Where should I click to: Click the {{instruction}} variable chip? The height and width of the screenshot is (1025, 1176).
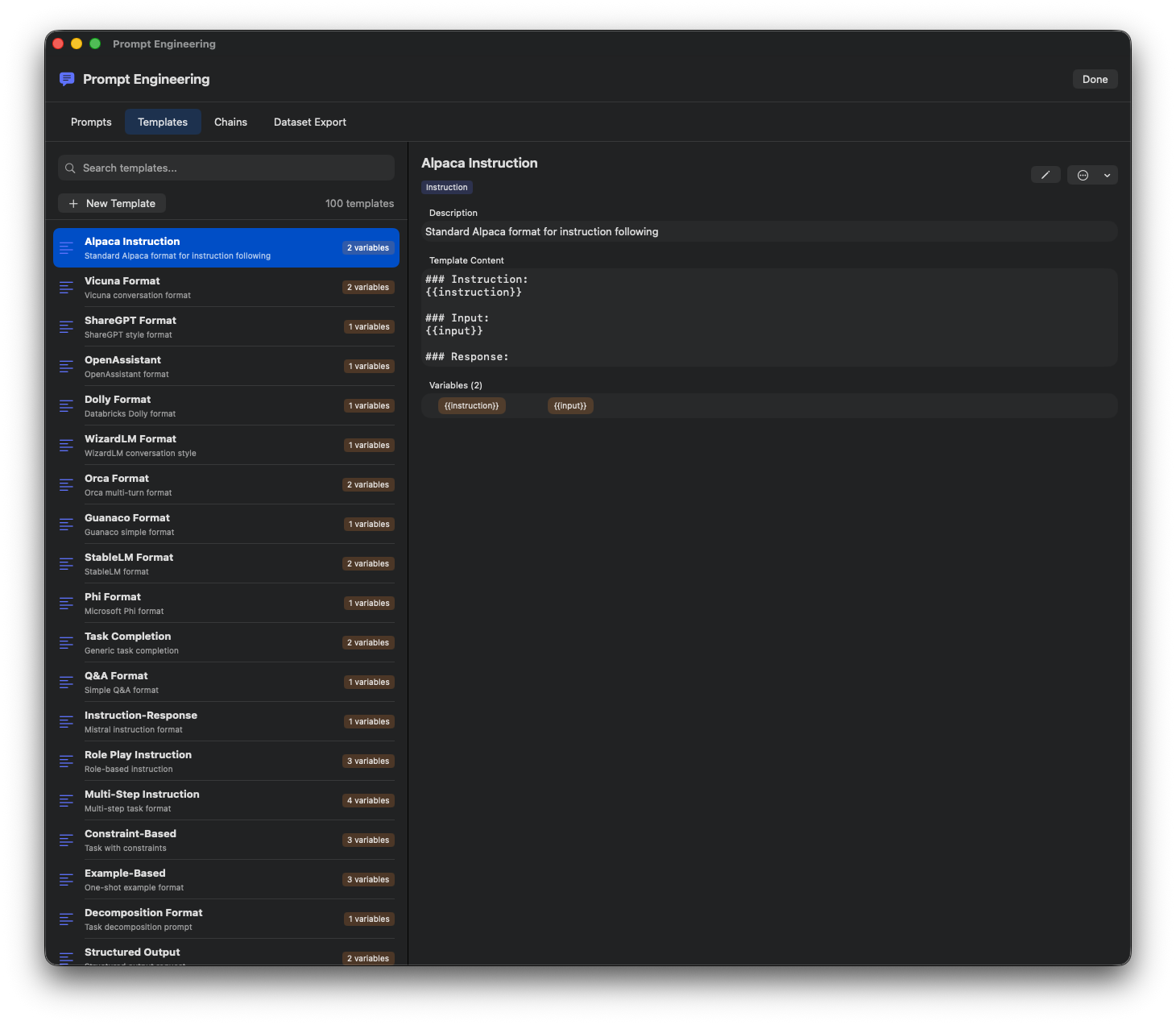pos(471,406)
